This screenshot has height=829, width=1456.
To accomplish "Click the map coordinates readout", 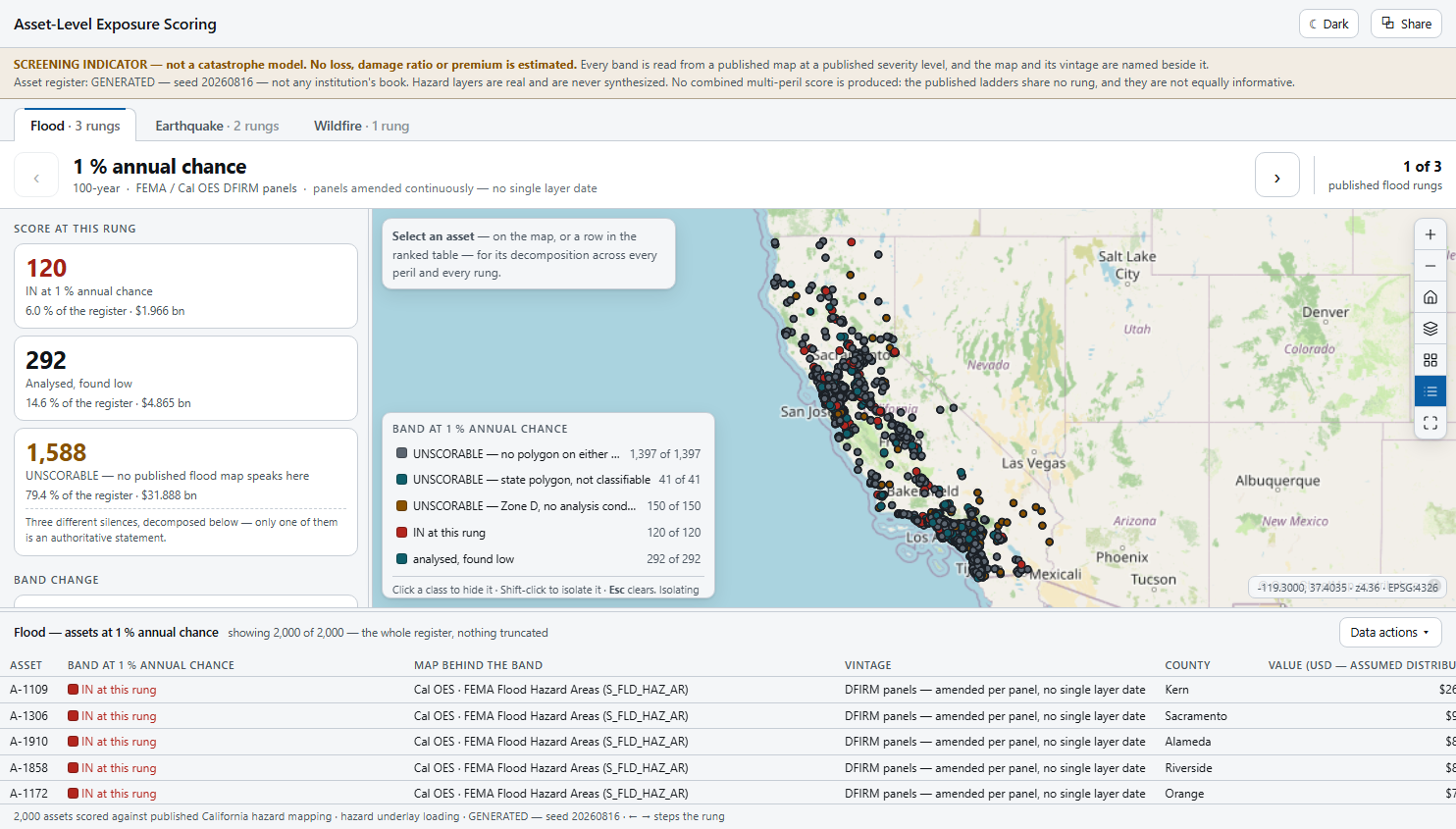I will pyautogui.click(x=1348, y=588).
